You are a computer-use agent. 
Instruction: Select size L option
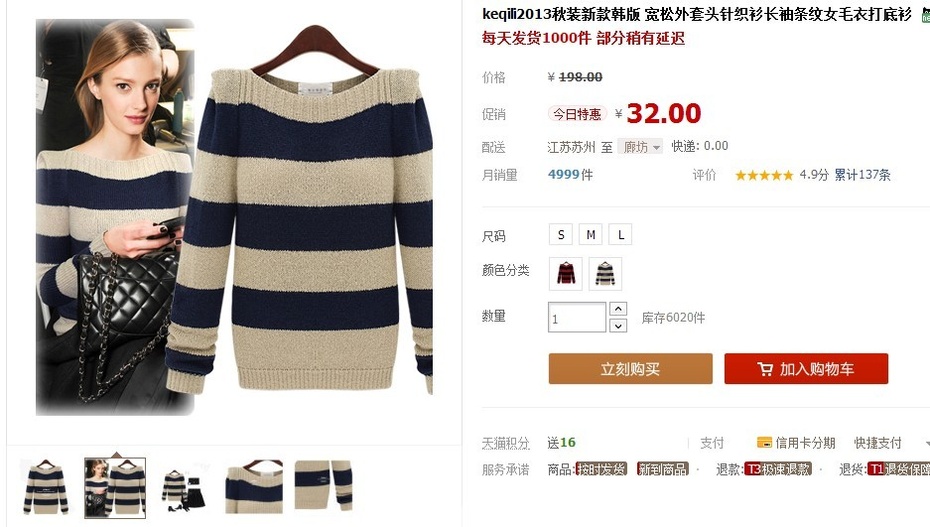[620, 235]
